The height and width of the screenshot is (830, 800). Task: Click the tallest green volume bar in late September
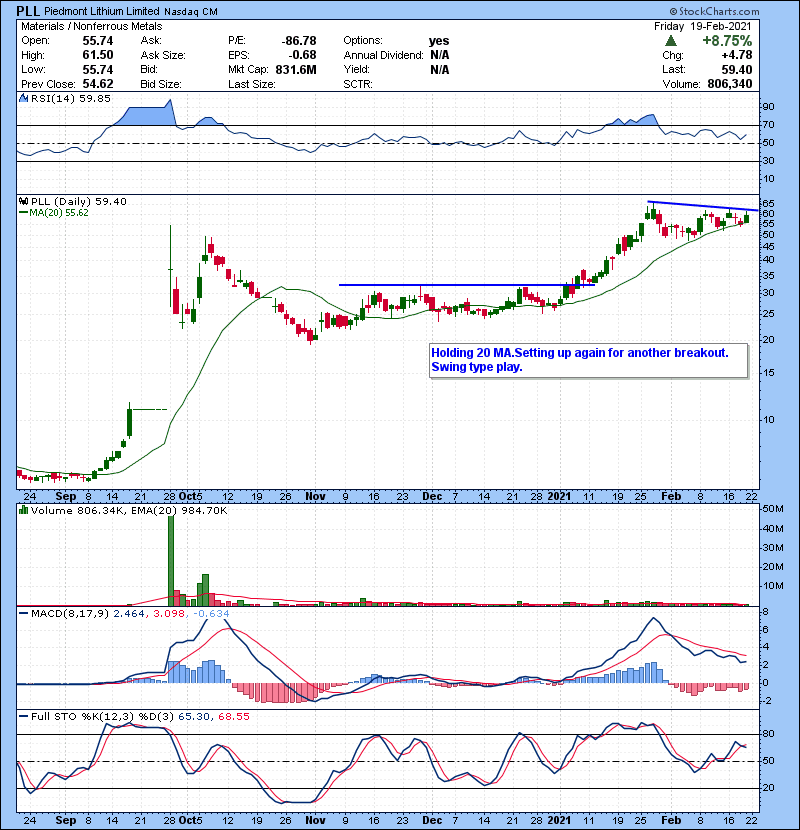tap(171, 561)
